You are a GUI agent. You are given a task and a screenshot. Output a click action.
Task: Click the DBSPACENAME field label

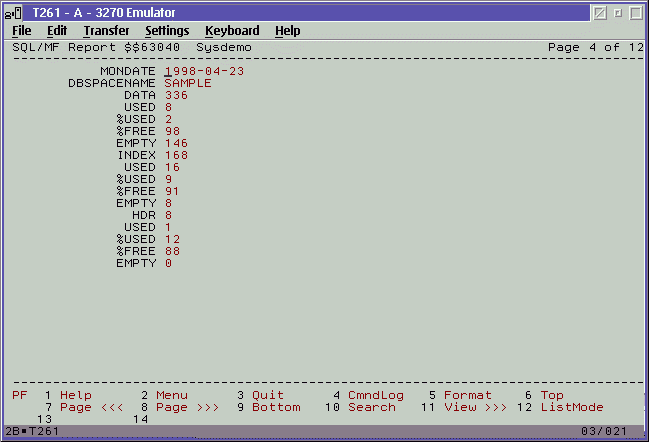(x=112, y=83)
